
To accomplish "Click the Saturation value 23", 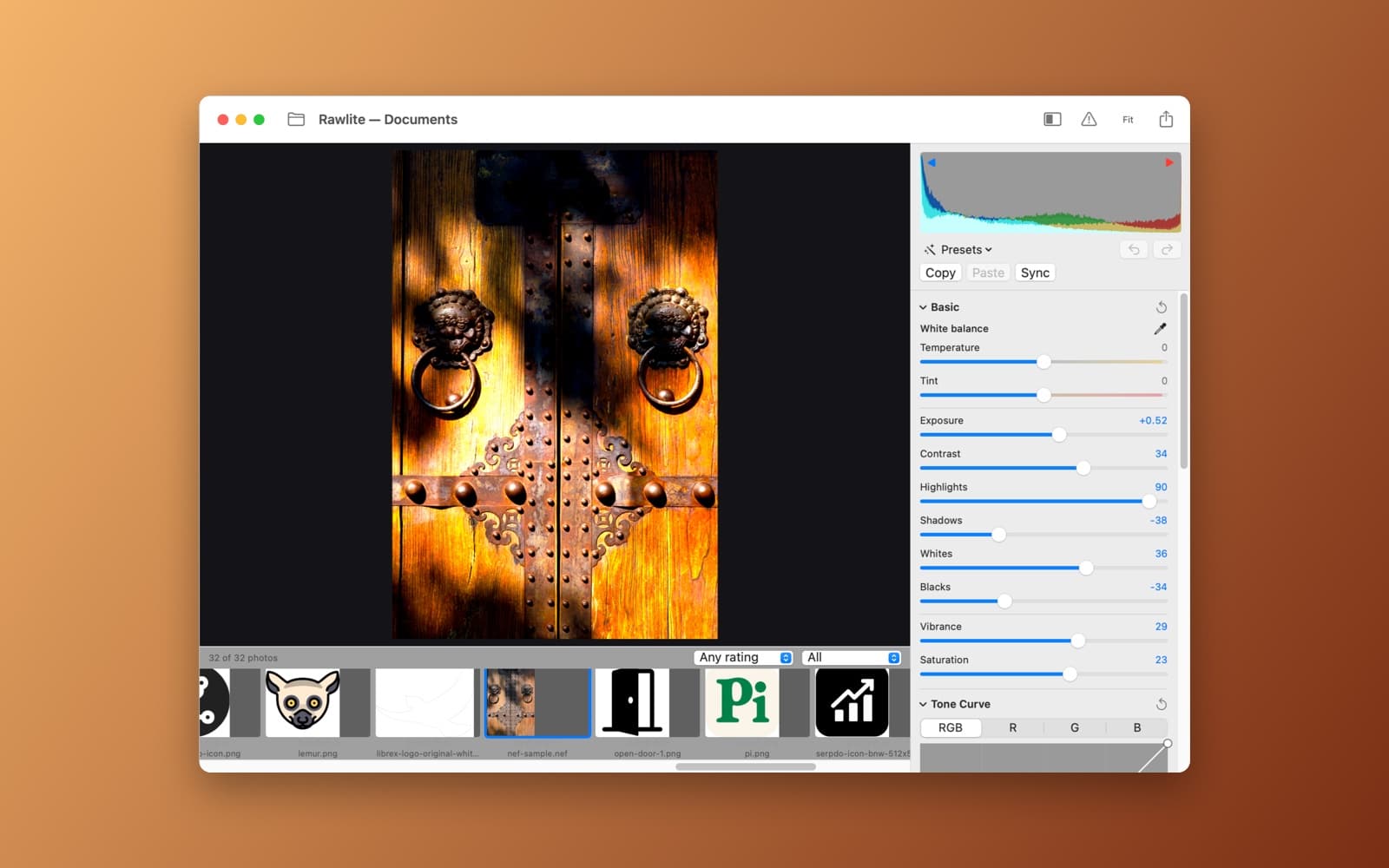I will coord(1161,660).
